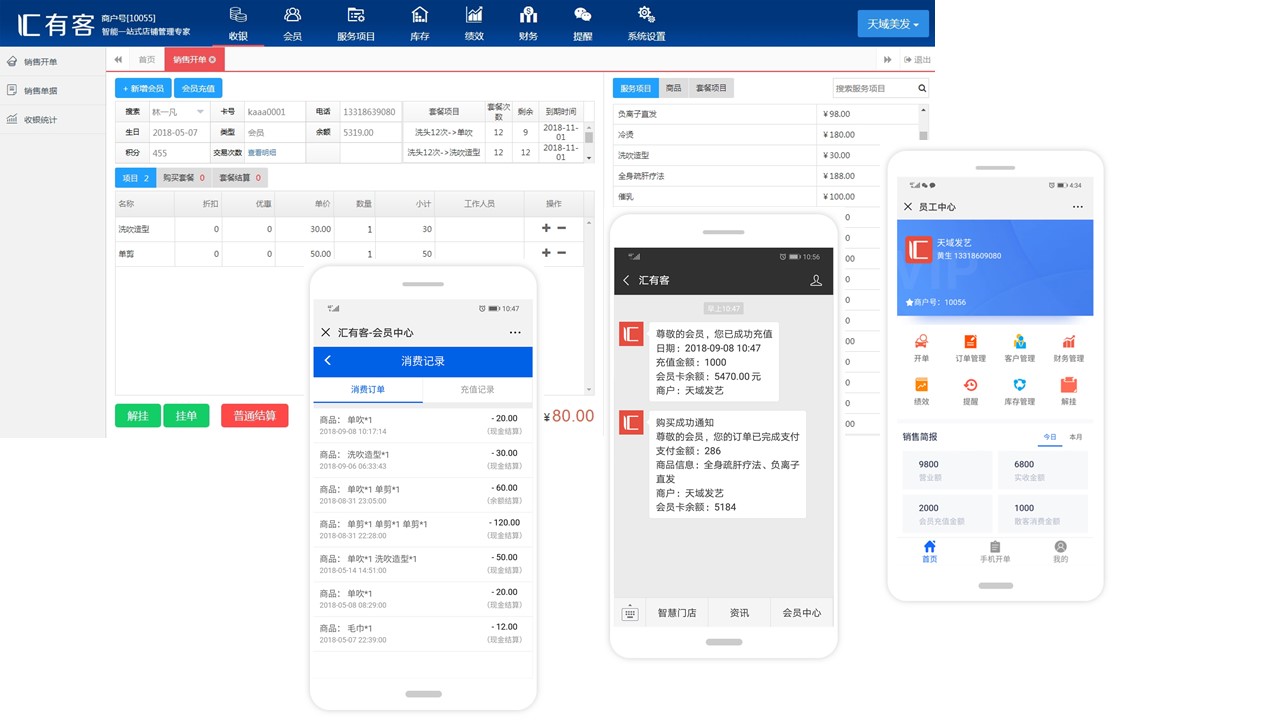Image resolution: width=1280 pixels, height=720 pixels.
Task: Open the 会员 members icon in top nav
Action: pyautogui.click(x=292, y=15)
